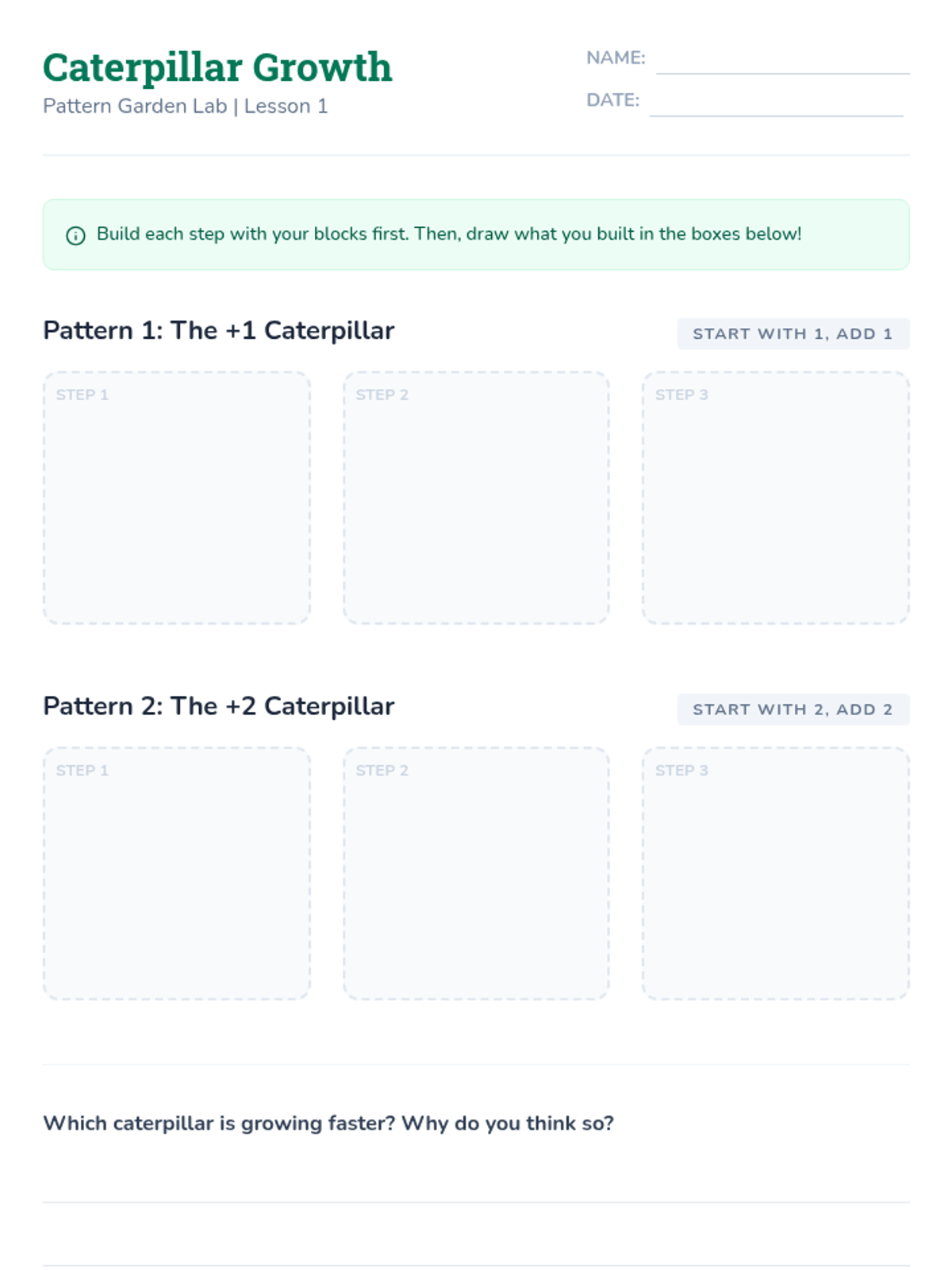Click the green instruction banner text
Screen dimensions: 952x1270
click(x=448, y=234)
